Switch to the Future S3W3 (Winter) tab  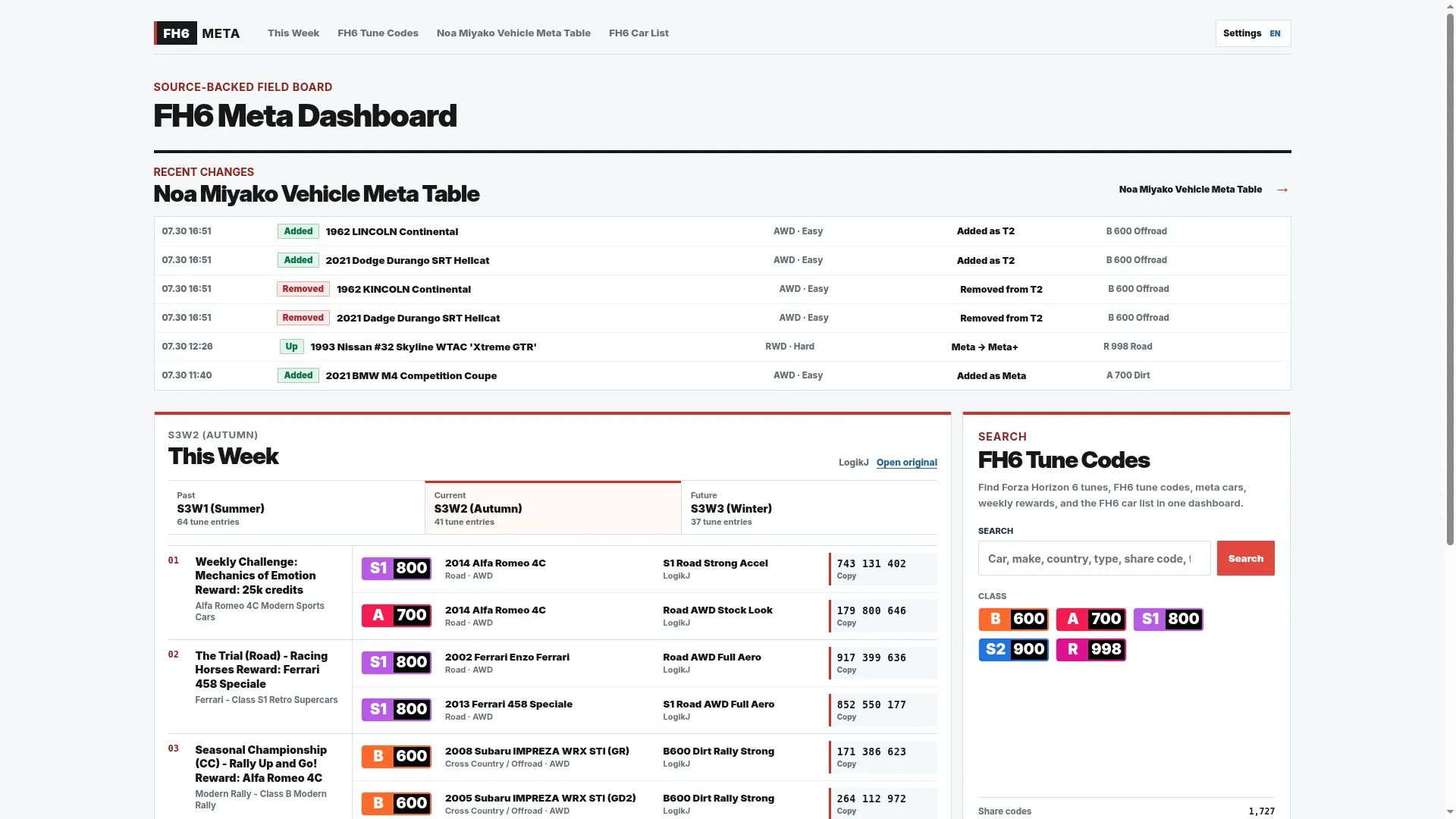click(809, 508)
